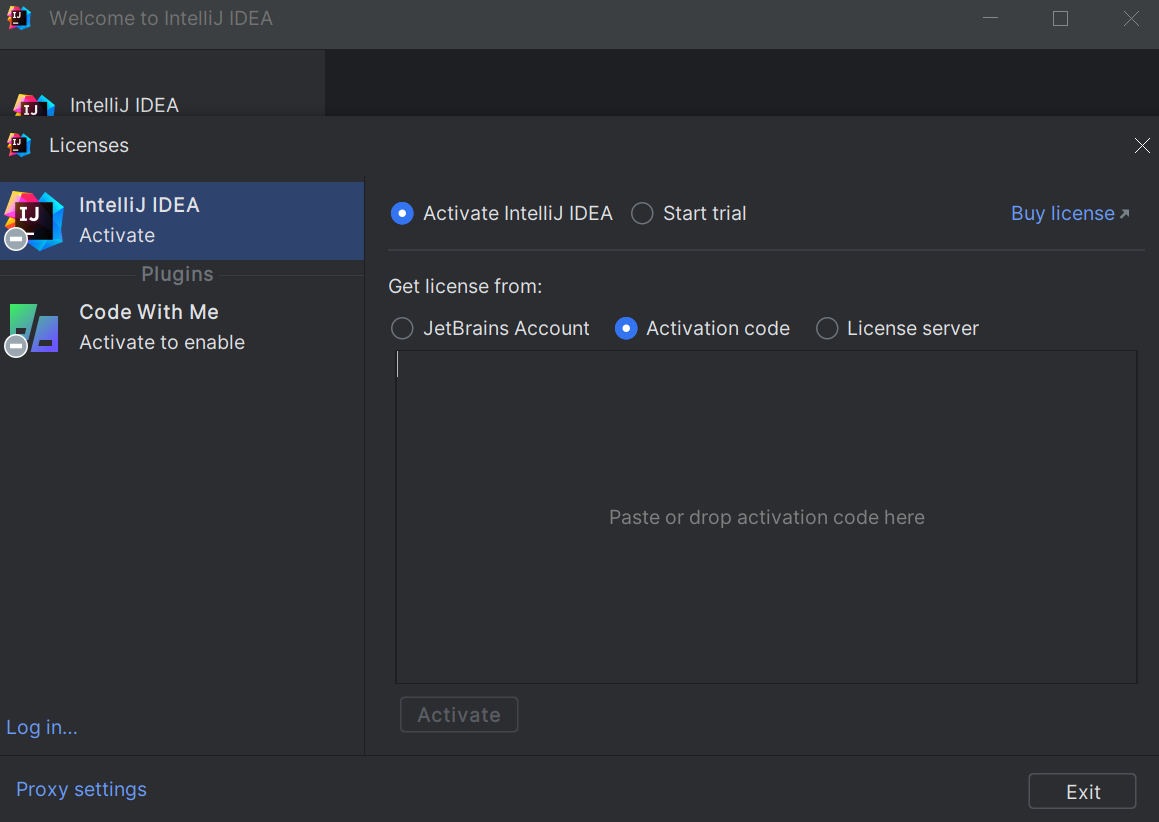1159x822 pixels.
Task: Select the Code With Me Activate to enable entry
Action: click(x=182, y=327)
